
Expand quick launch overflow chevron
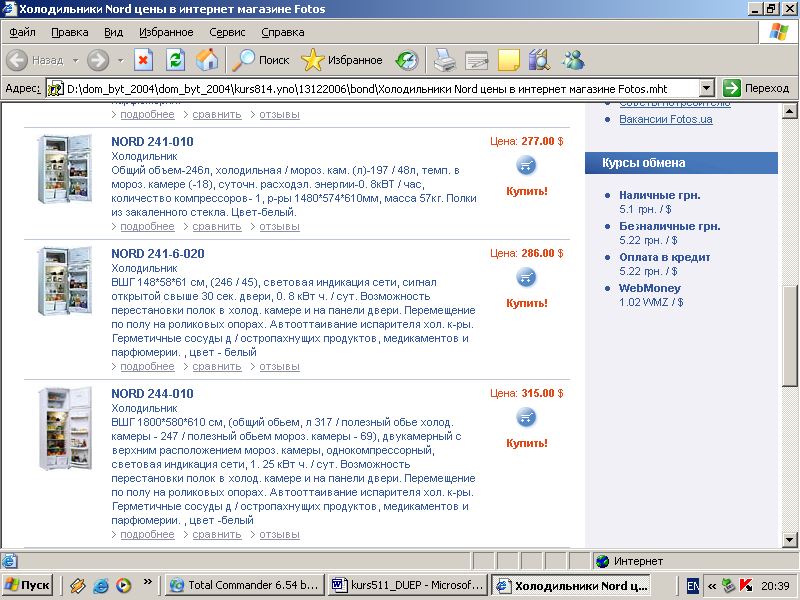click(147, 581)
